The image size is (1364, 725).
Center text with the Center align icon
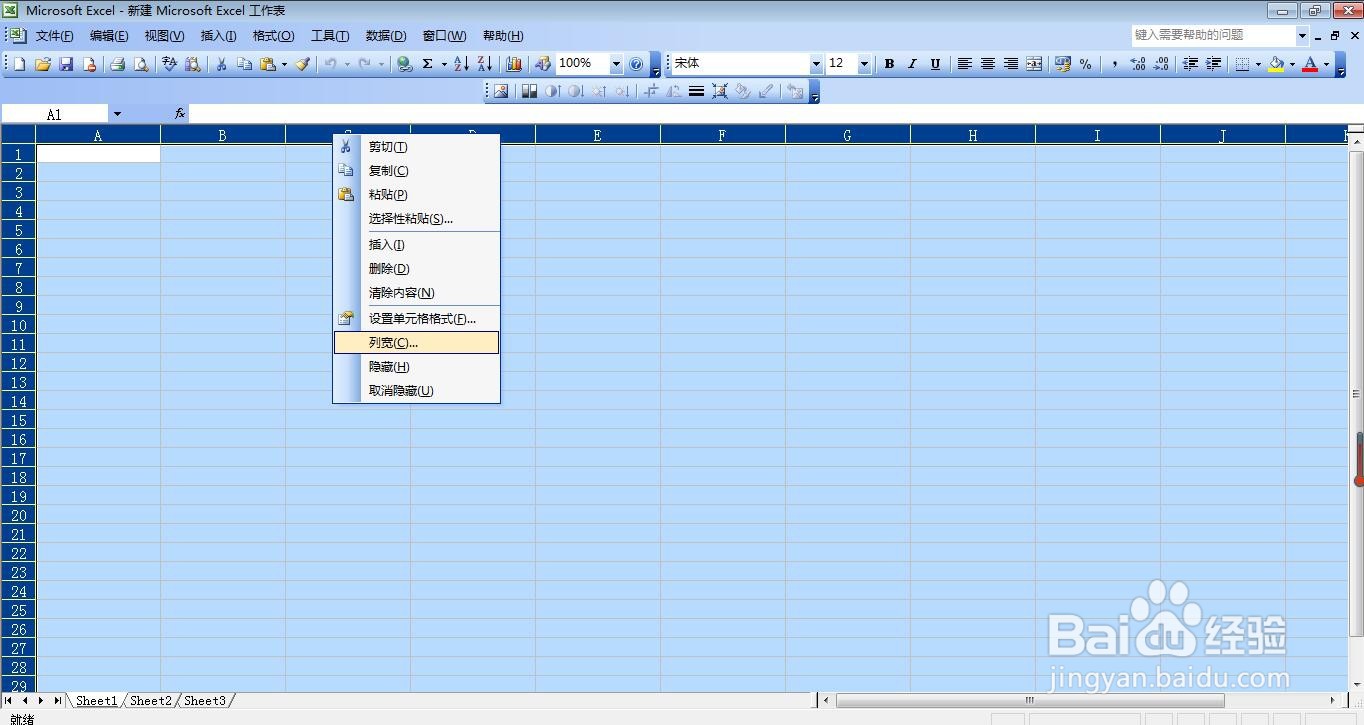tap(988, 64)
